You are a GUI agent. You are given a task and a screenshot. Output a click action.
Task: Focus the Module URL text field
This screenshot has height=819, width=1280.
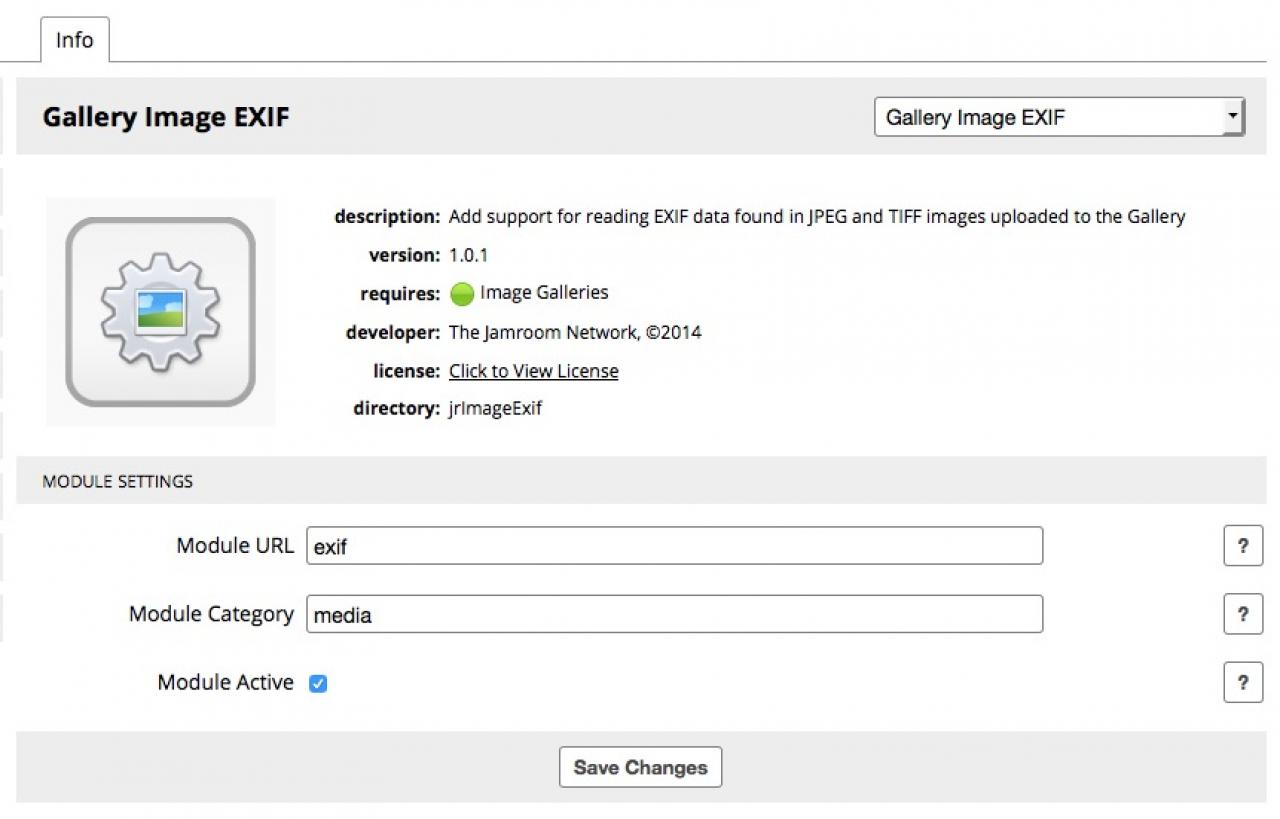[x=674, y=546]
